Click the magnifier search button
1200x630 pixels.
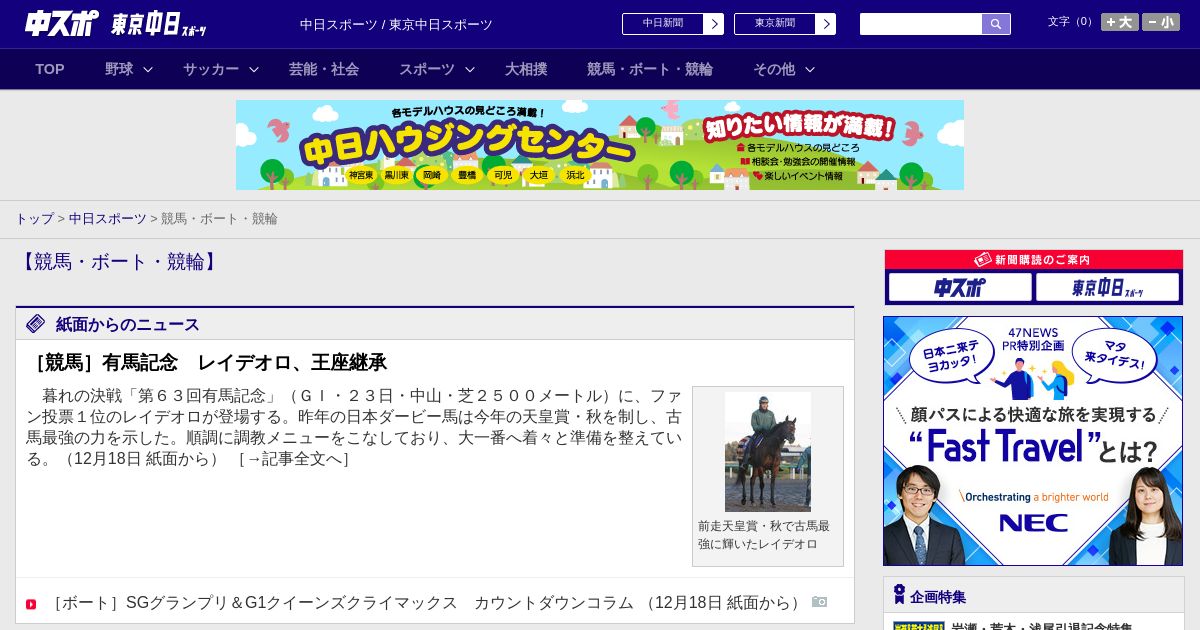(x=996, y=24)
